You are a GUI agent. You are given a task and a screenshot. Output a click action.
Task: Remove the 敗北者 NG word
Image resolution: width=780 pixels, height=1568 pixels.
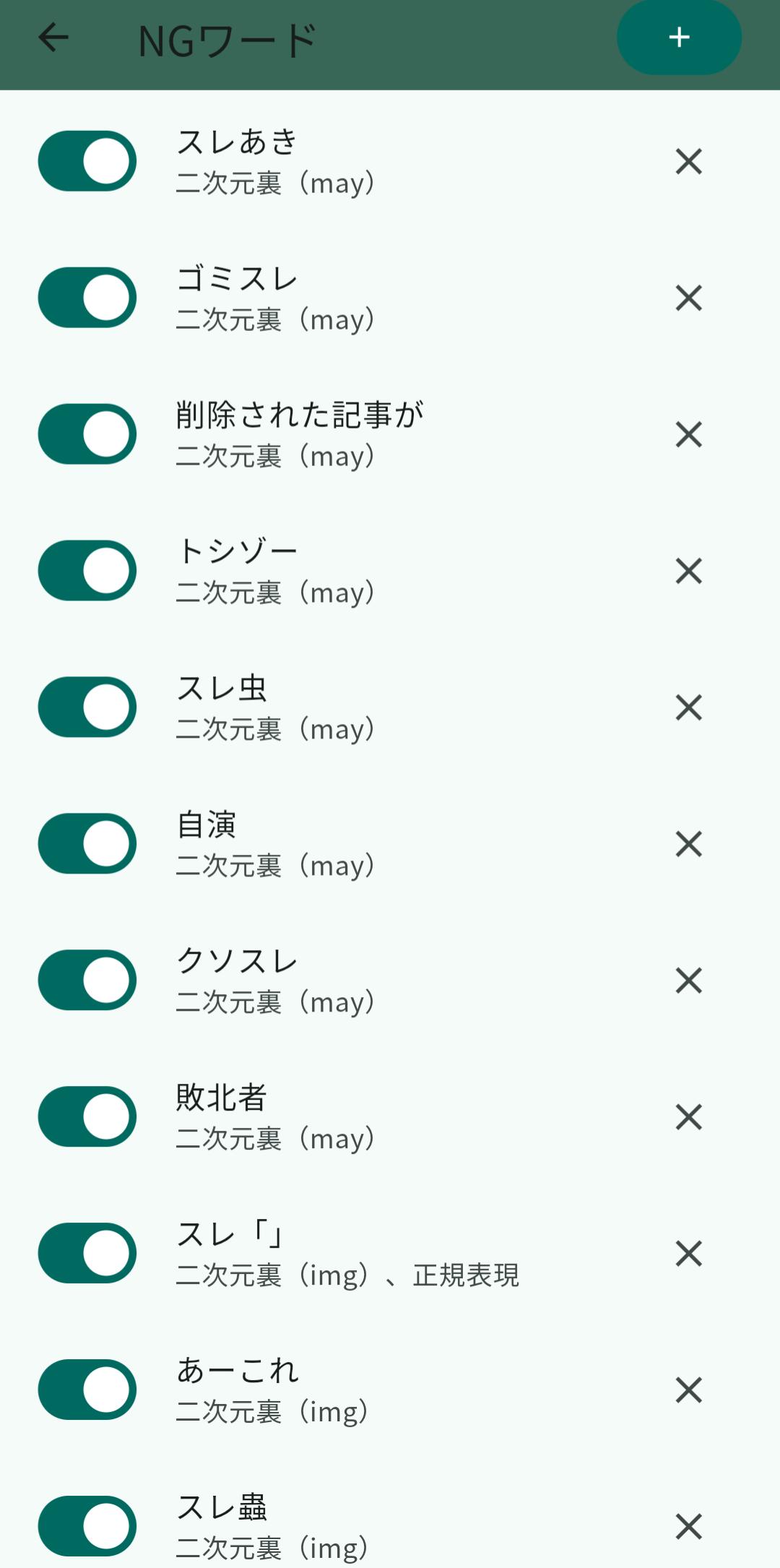pyautogui.click(x=688, y=1117)
